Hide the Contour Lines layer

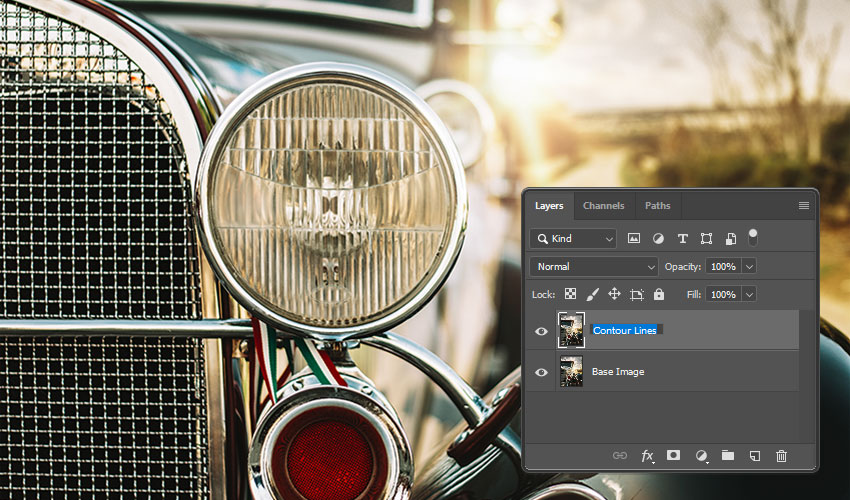[x=541, y=331]
